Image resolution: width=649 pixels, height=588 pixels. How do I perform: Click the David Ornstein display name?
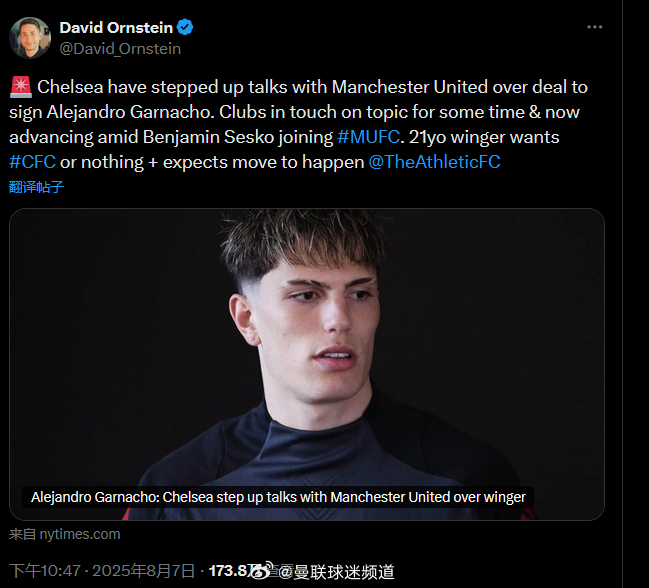coord(116,28)
